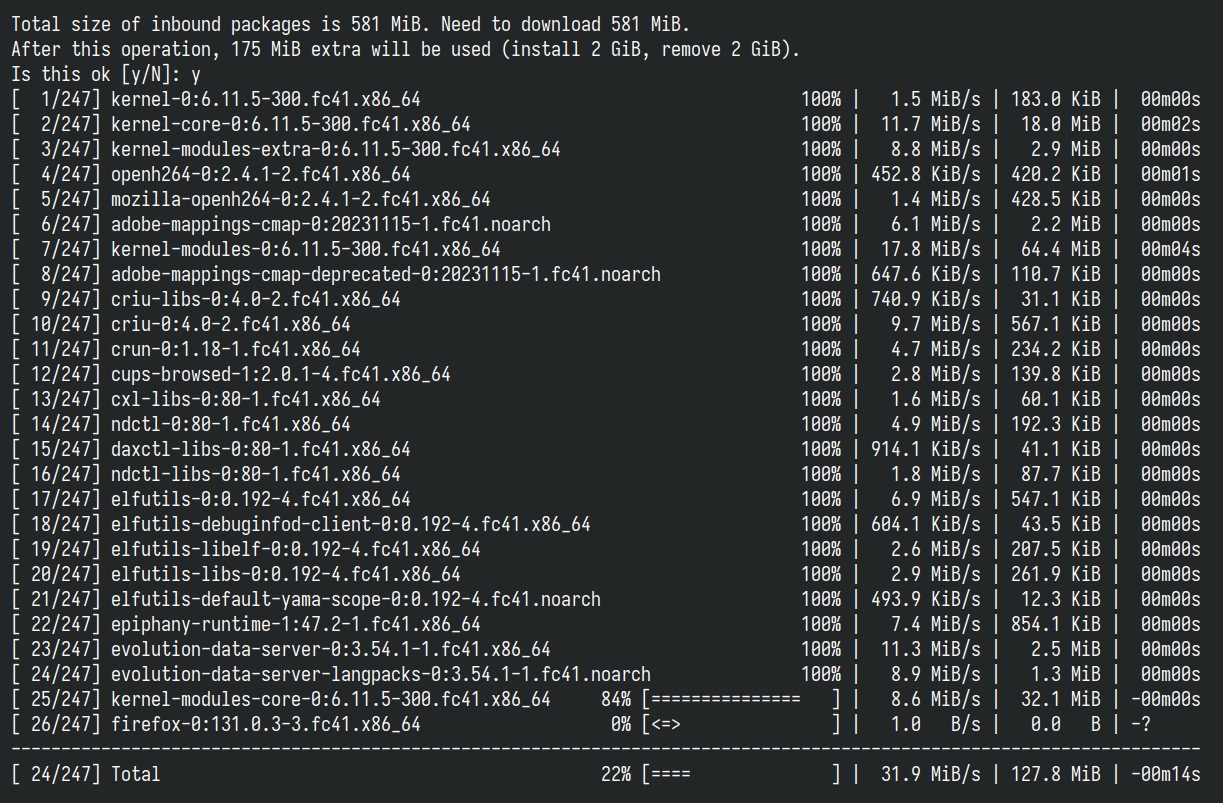
Task: Select the cups-browsed-1:2.0.1-4 package line
Action: coord(606,374)
